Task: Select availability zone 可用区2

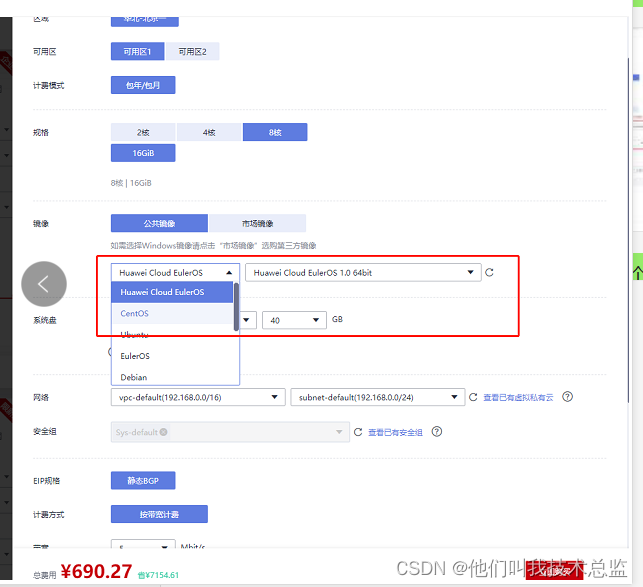Action: click(192, 51)
